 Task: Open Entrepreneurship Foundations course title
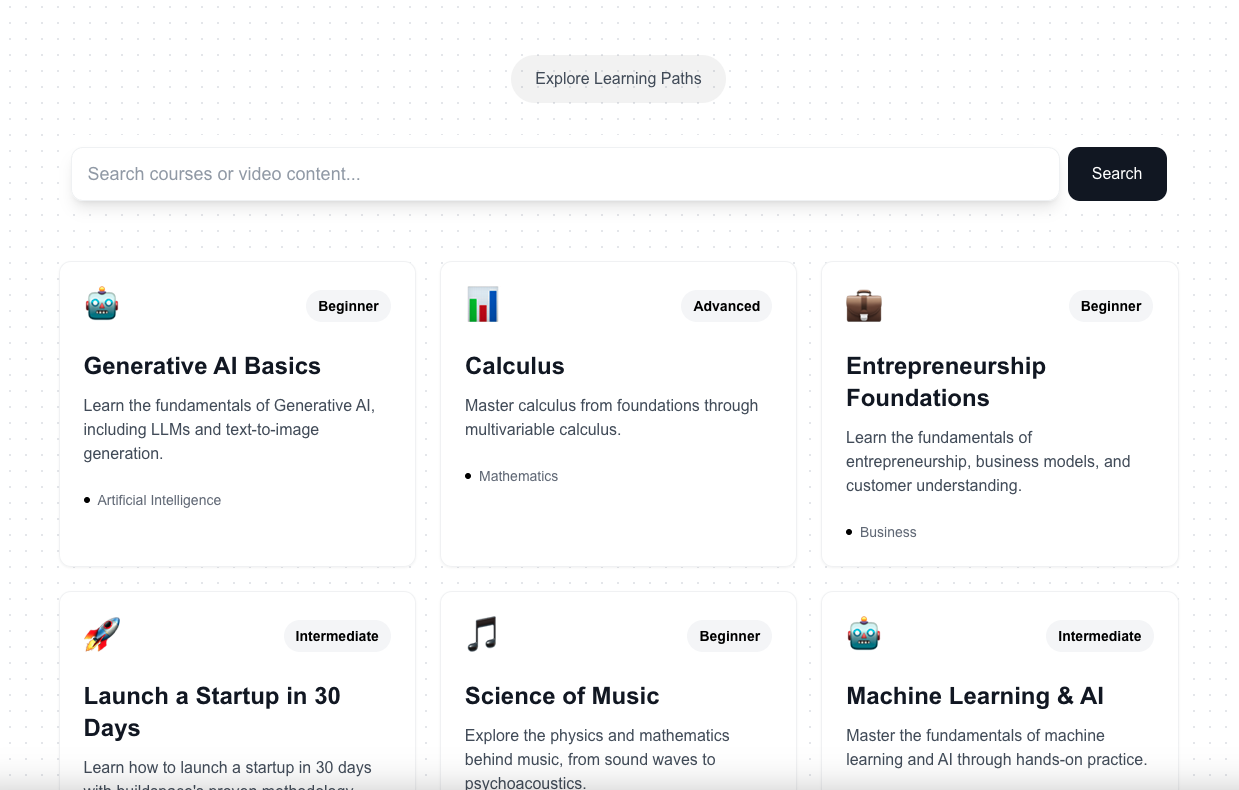(946, 382)
